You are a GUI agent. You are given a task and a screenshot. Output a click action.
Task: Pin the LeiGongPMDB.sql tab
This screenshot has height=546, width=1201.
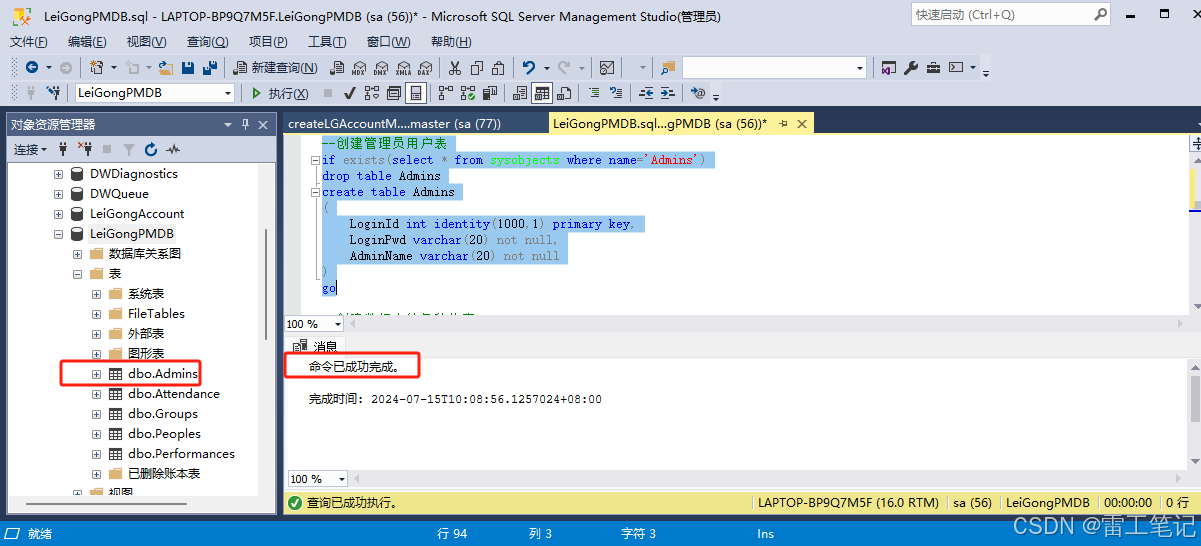click(783, 123)
